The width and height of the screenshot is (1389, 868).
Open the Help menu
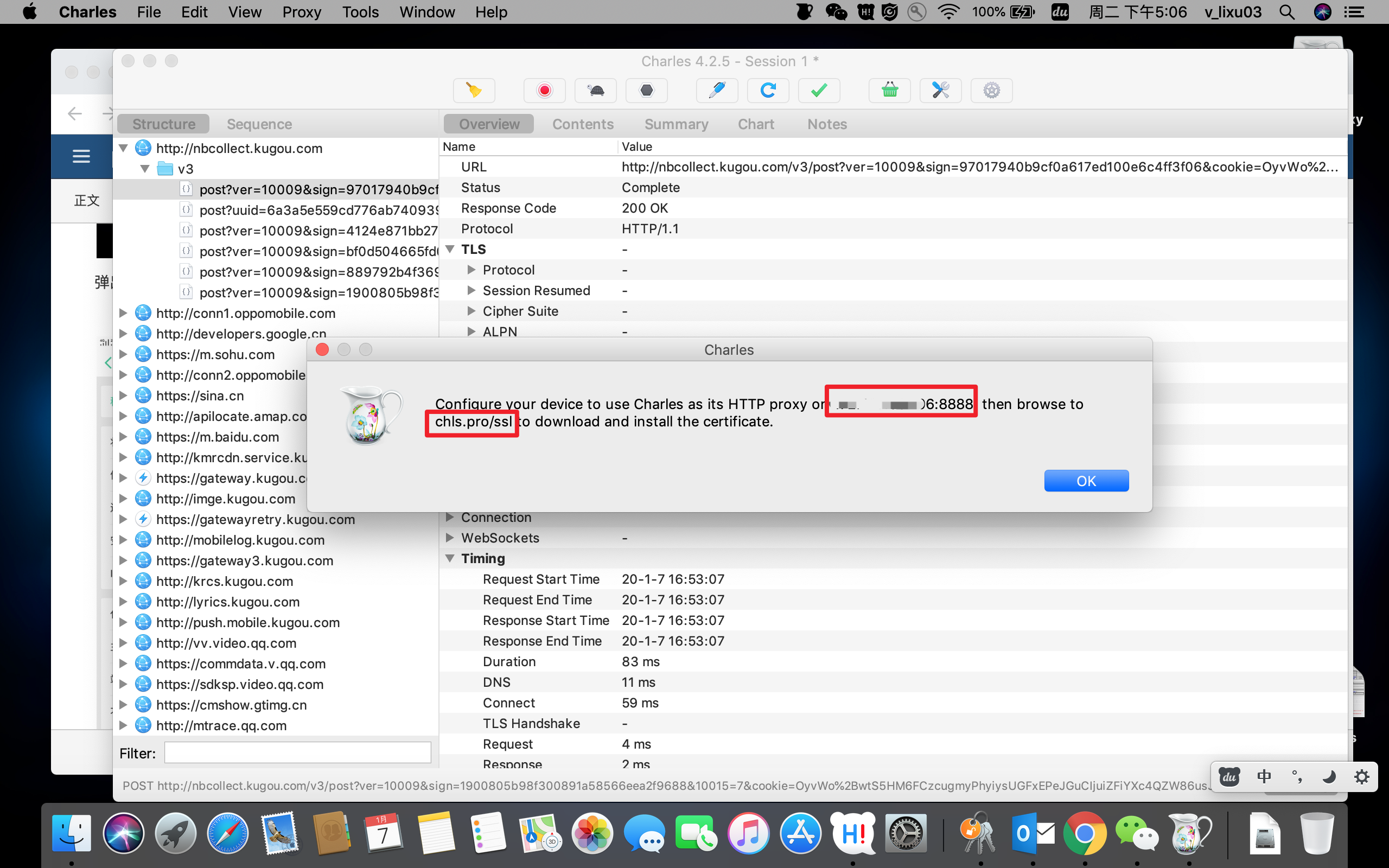tap(490, 12)
